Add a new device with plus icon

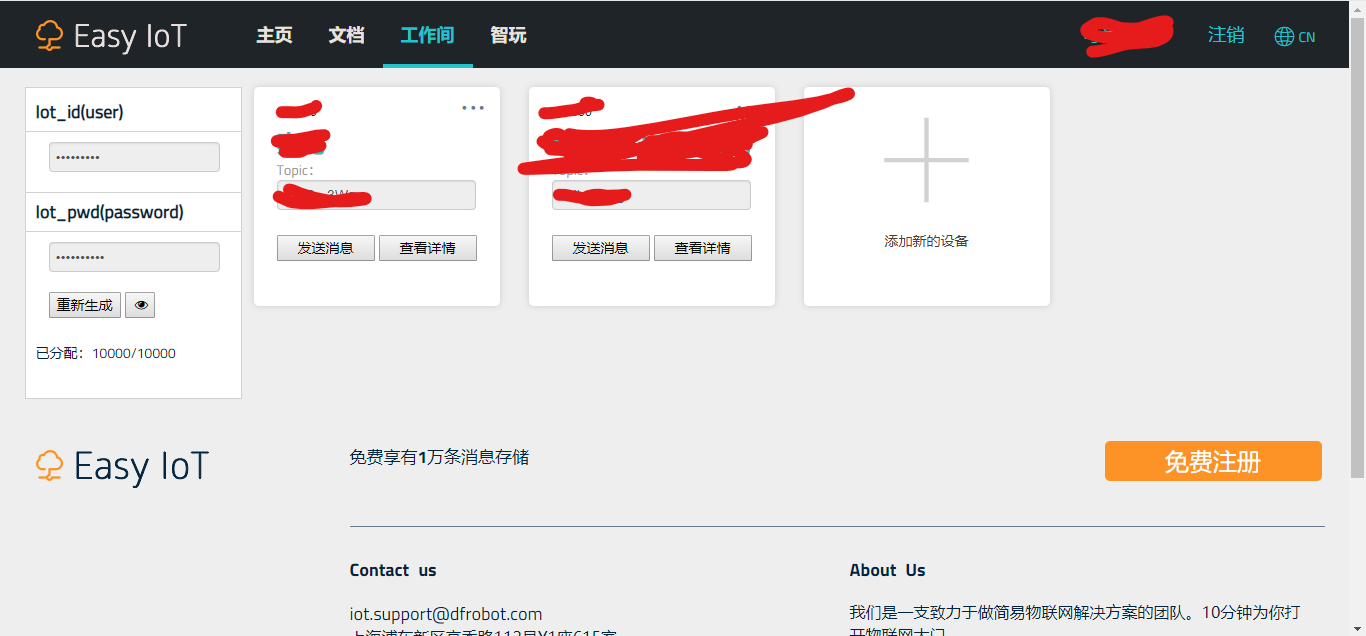click(x=926, y=160)
